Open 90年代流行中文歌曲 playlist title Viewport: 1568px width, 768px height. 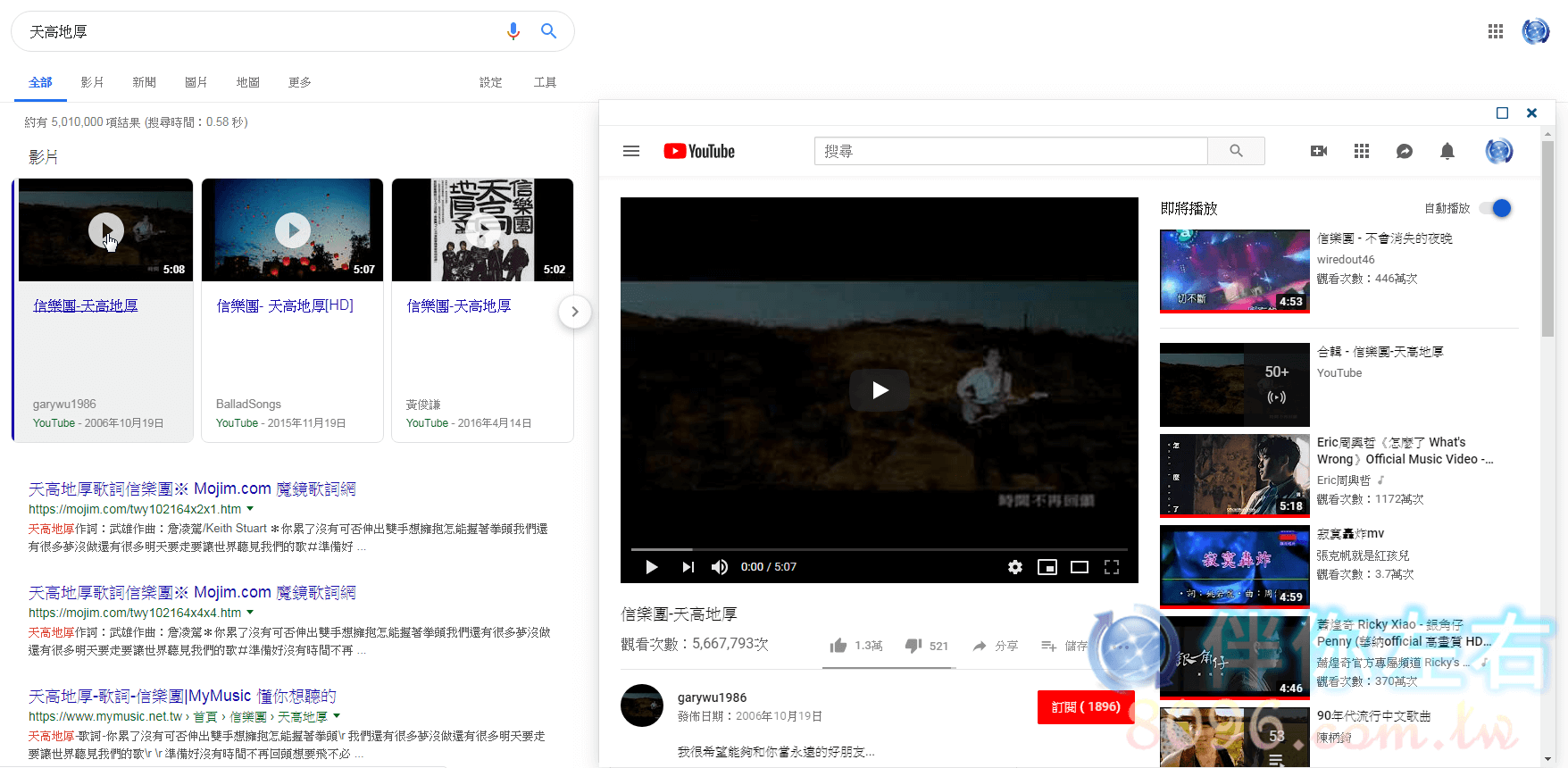coord(1373,715)
